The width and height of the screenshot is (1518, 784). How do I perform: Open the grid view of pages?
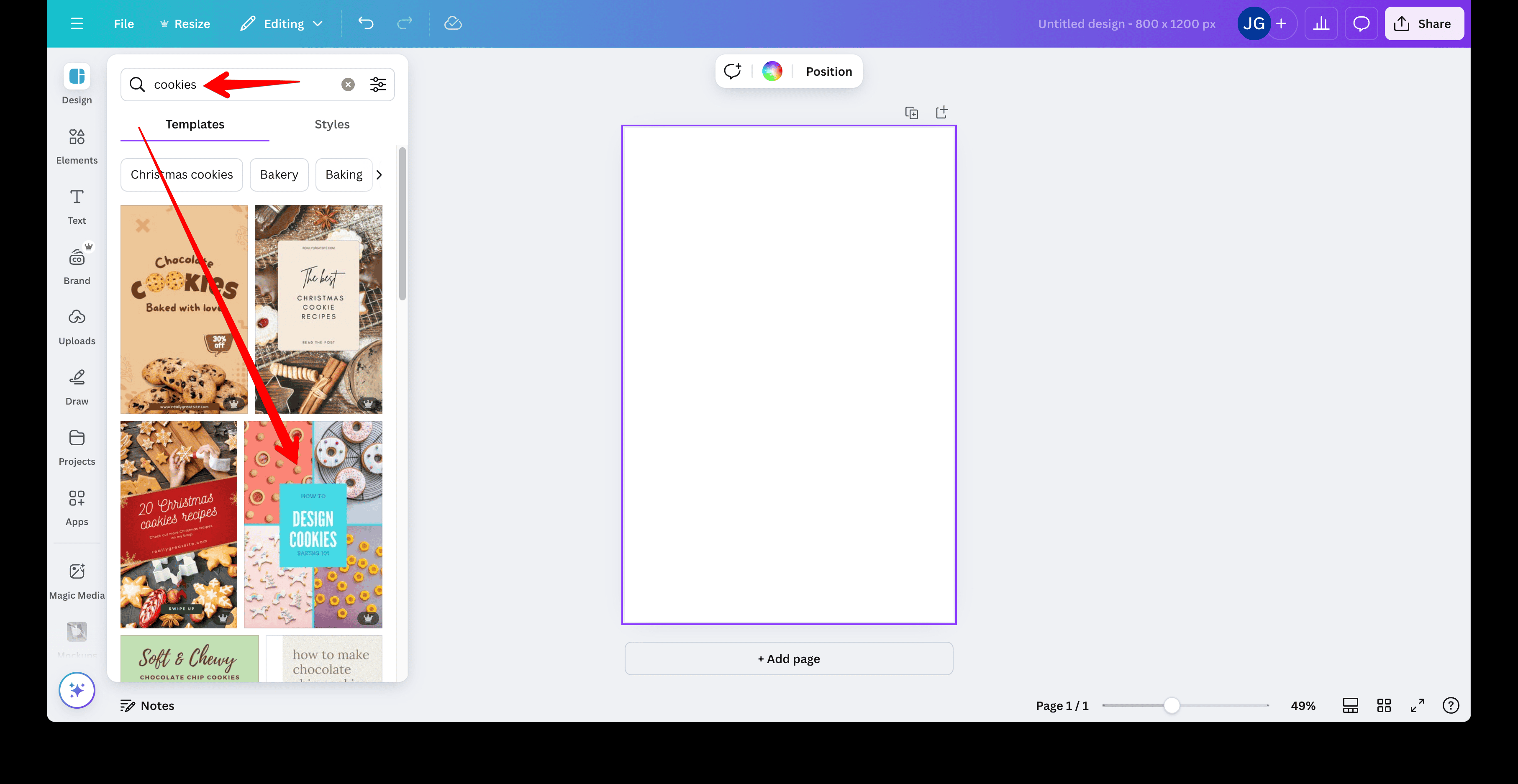click(1384, 706)
